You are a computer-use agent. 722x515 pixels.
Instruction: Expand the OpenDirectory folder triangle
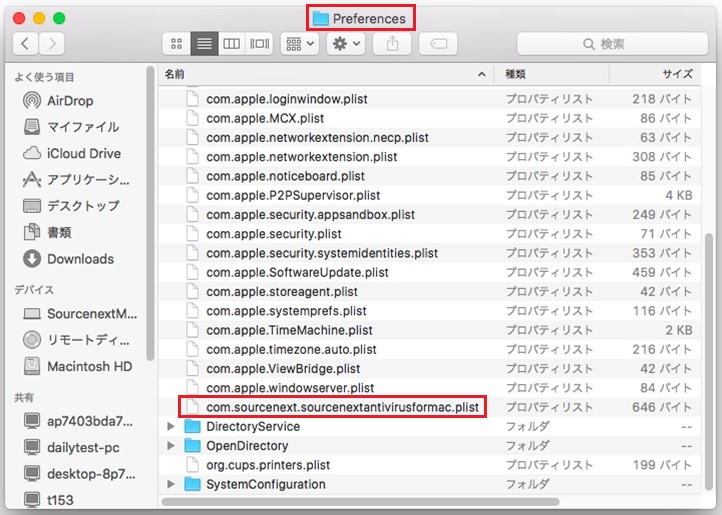[x=171, y=445]
